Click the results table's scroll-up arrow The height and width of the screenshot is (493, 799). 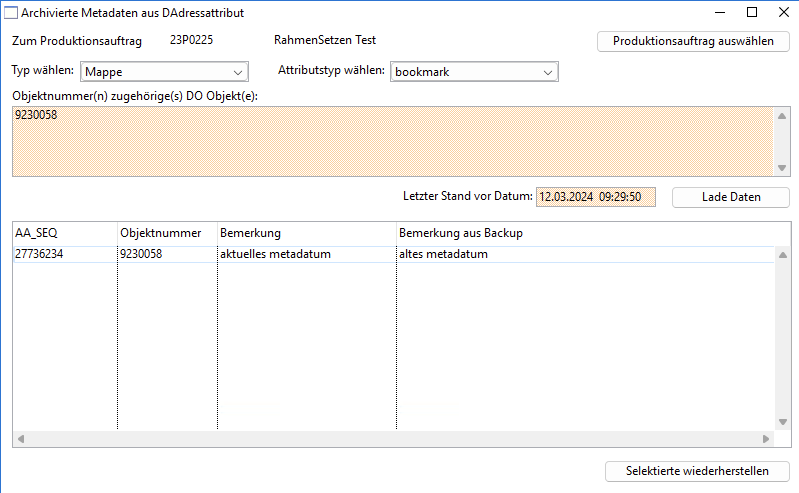(x=782, y=255)
